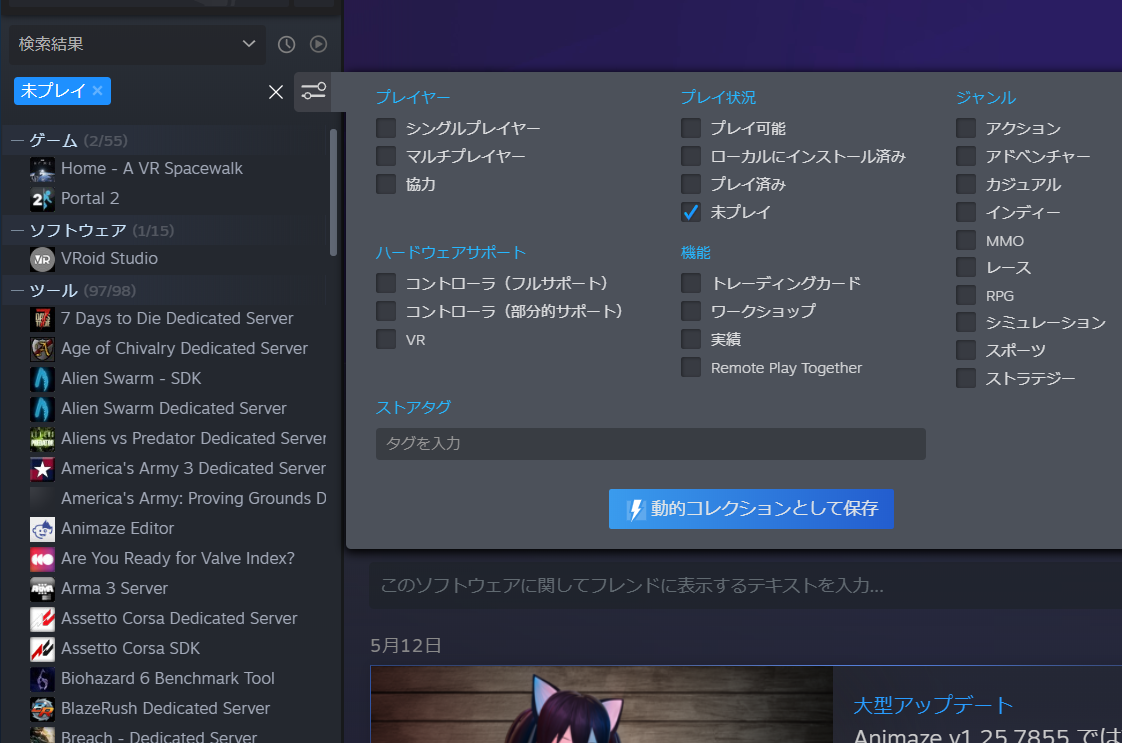Click the library list scrollbar
The image size is (1122, 743).
(x=333, y=192)
